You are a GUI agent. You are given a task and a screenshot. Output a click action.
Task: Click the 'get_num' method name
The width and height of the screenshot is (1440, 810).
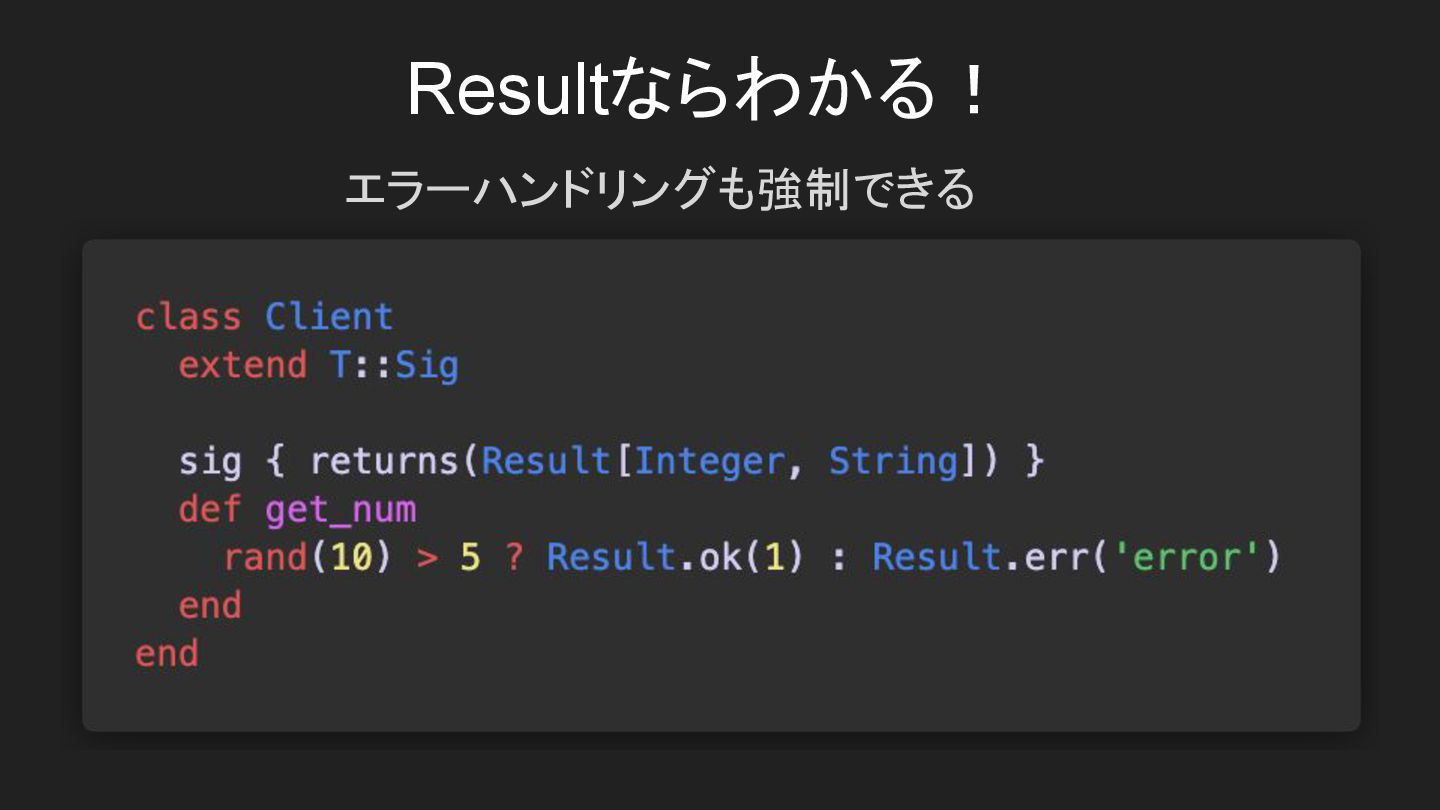(340, 510)
